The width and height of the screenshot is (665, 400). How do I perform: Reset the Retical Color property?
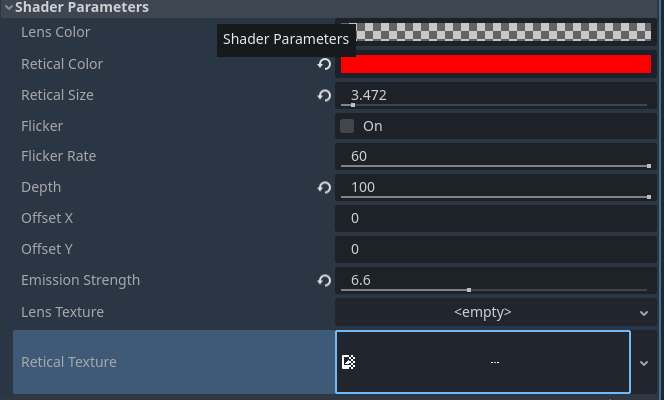tap(324, 64)
